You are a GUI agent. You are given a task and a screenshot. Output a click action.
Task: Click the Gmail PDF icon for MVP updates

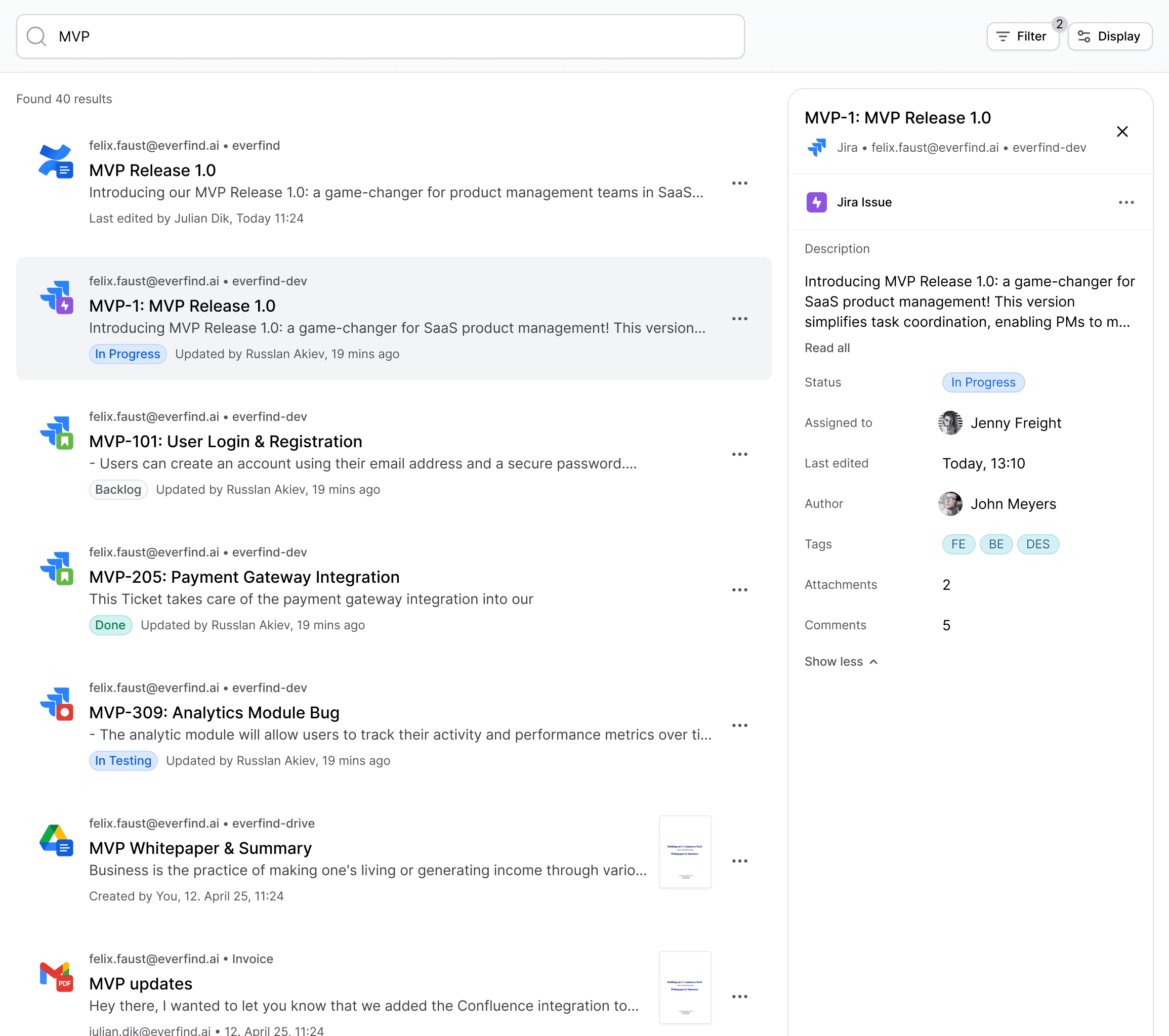tap(56, 976)
